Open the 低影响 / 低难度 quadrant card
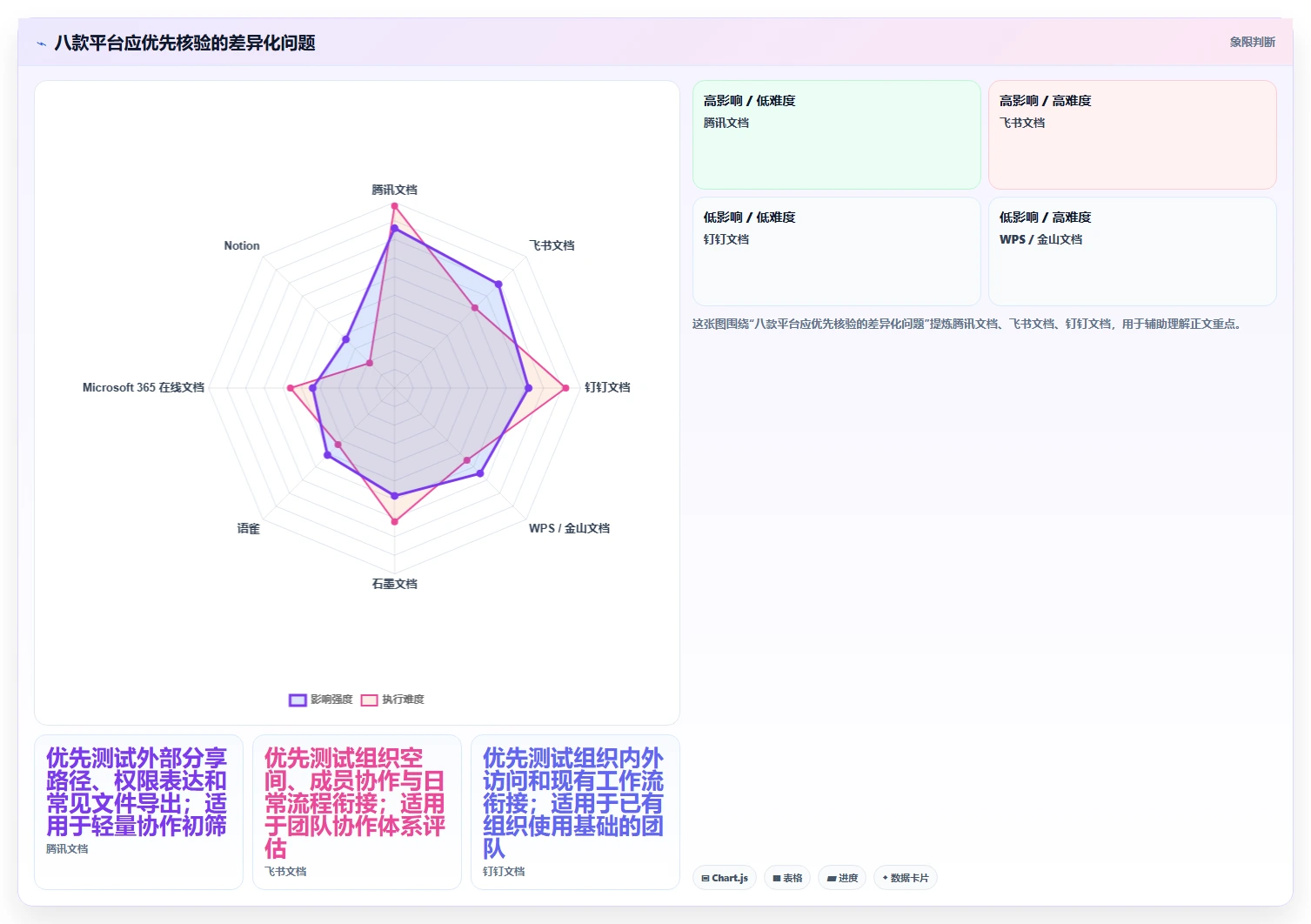The height and width of the screenshot is (924, 1311). point(836,251)
